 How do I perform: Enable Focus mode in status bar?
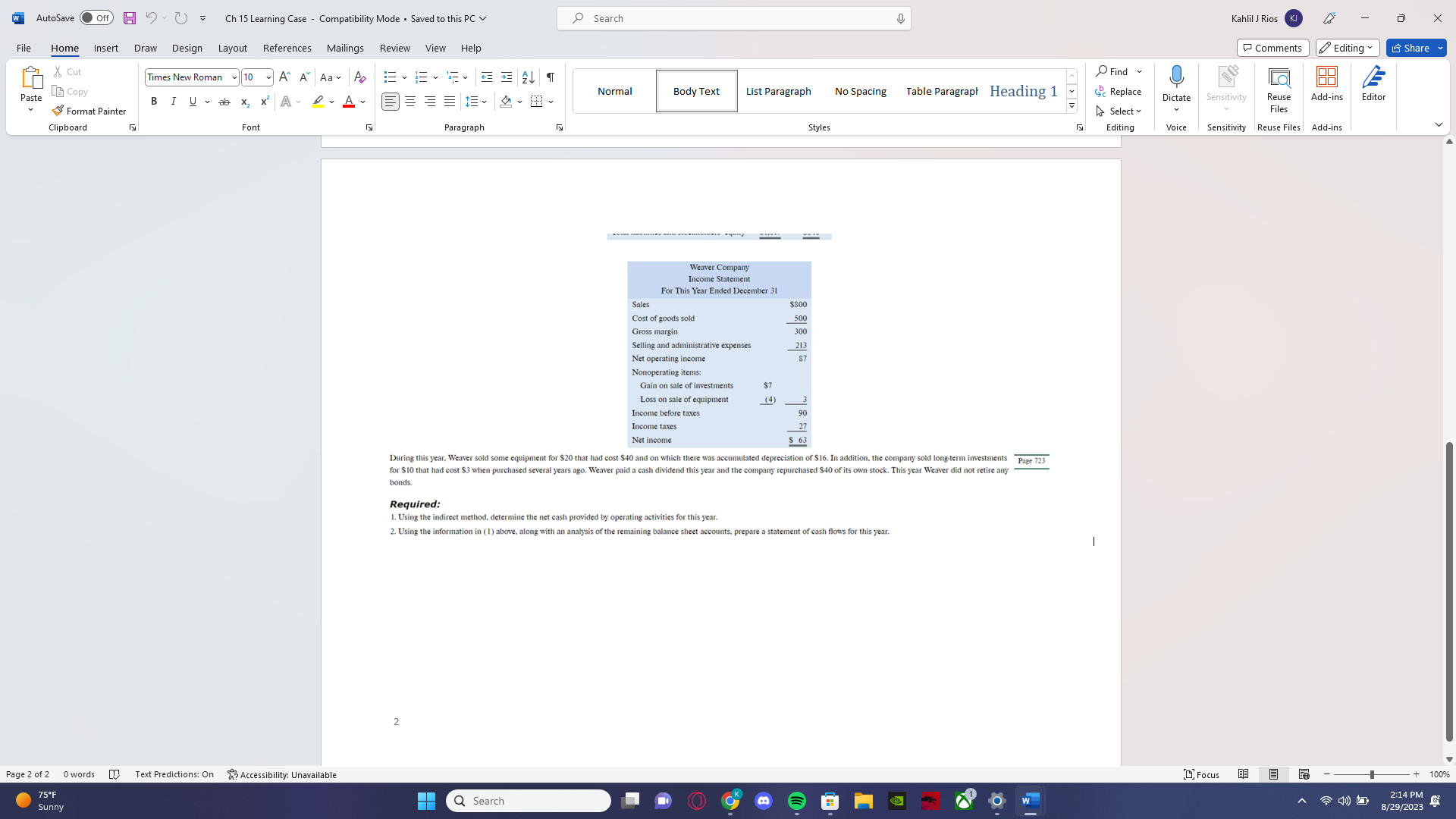[x=1201, y=774]
